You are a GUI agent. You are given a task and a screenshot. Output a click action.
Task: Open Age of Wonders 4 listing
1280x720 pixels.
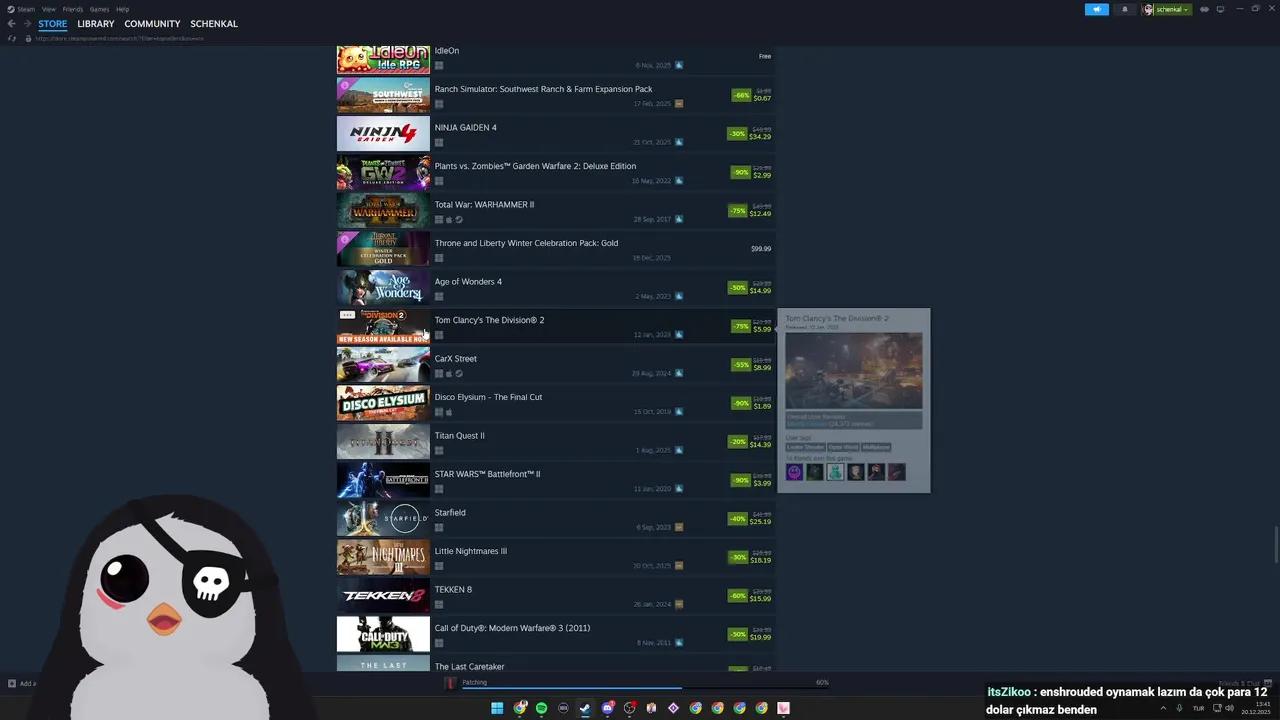click(x=555, y=288)
